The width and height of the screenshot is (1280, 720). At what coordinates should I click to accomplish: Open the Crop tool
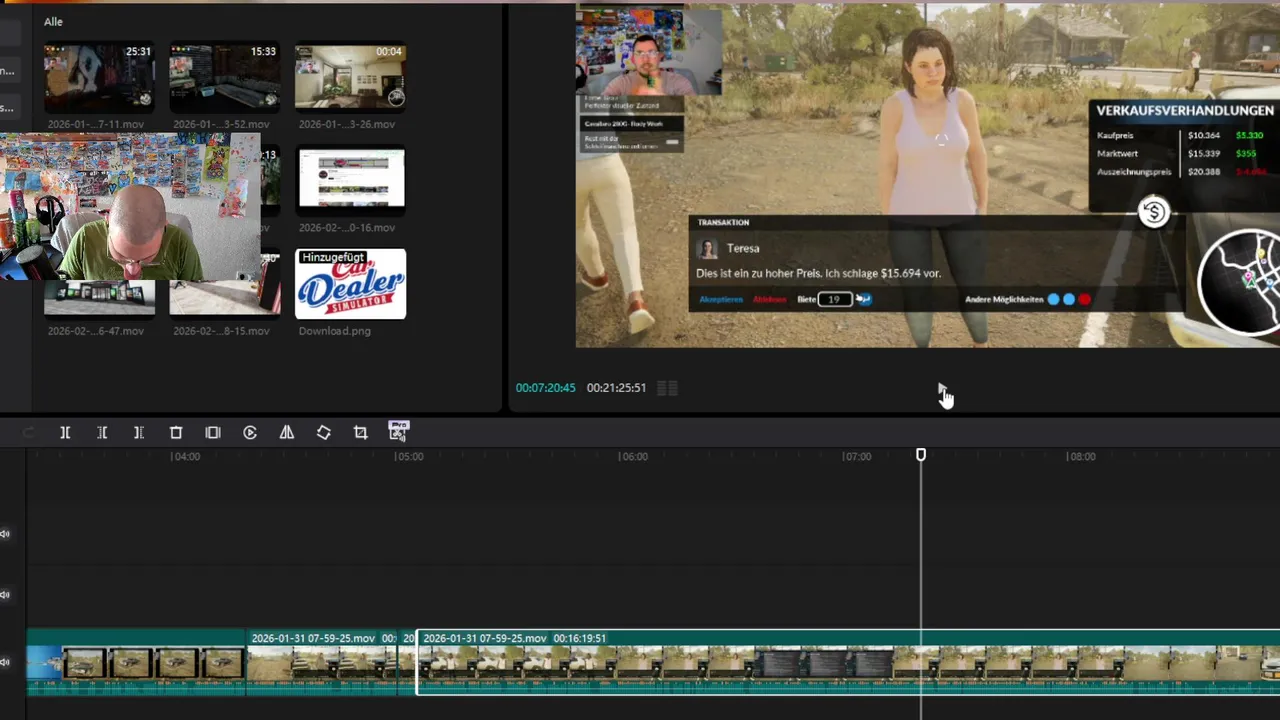coord(361,432)
